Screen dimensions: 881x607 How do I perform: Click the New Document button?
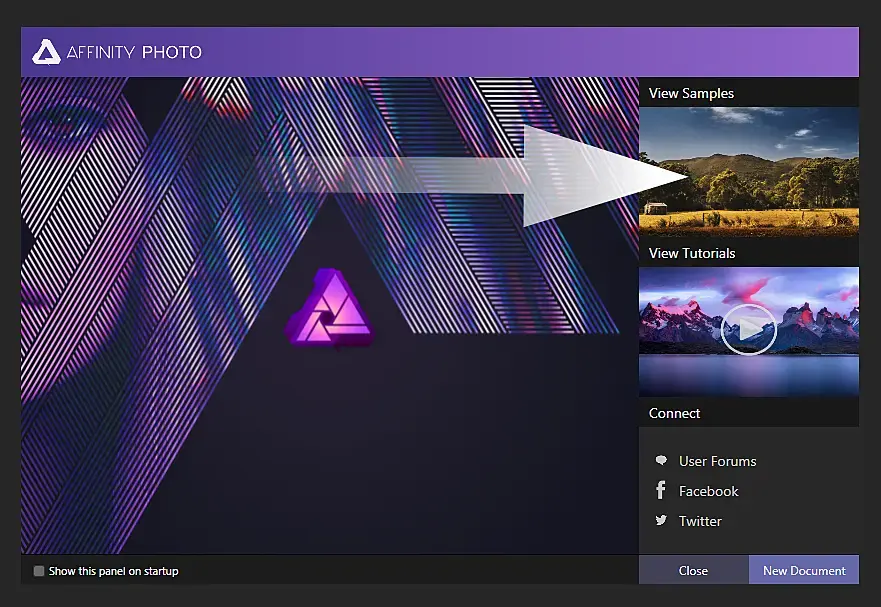804,570
